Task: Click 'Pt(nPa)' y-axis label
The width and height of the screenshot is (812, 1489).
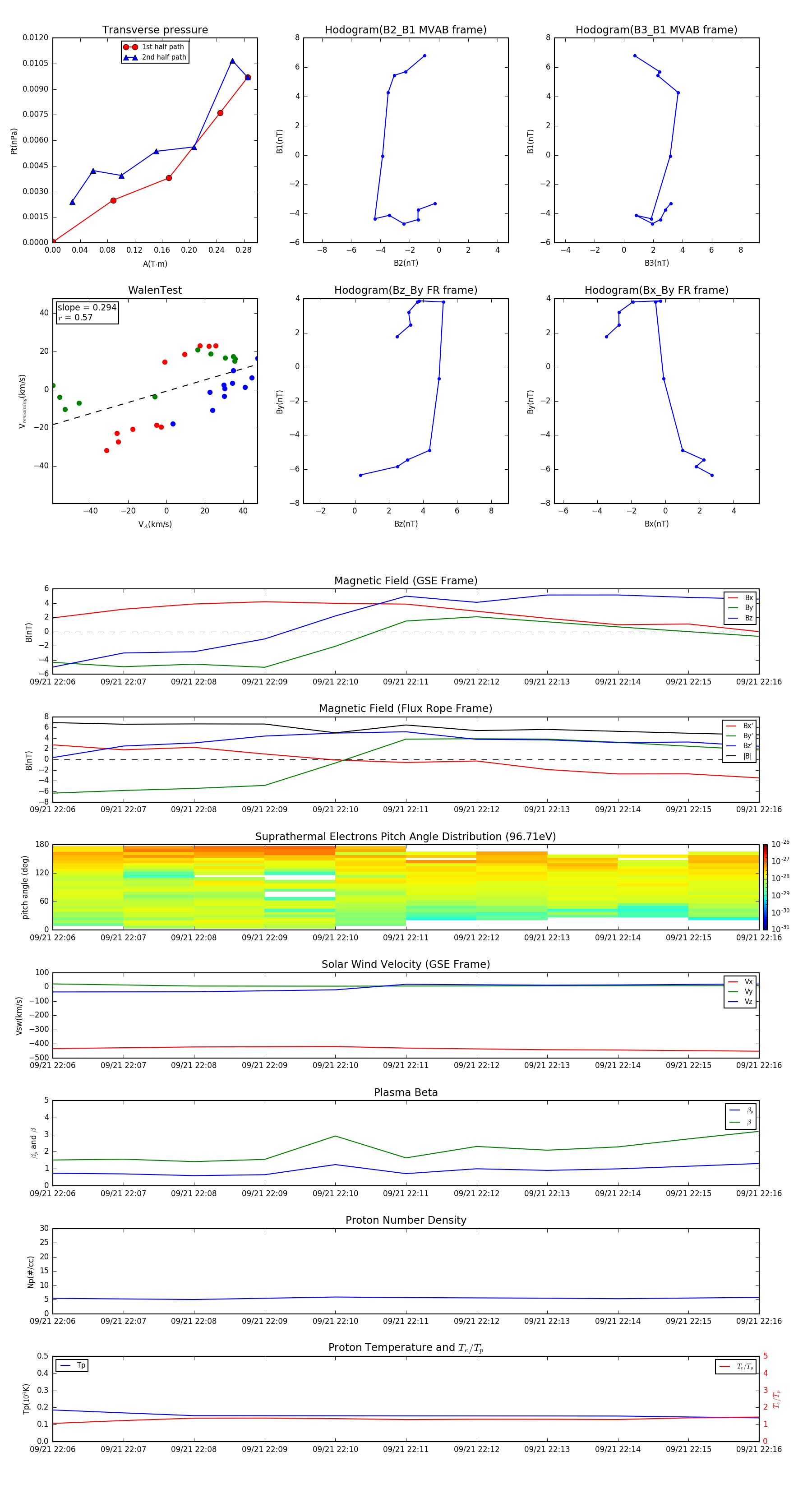Action: (x=14, y=140)
